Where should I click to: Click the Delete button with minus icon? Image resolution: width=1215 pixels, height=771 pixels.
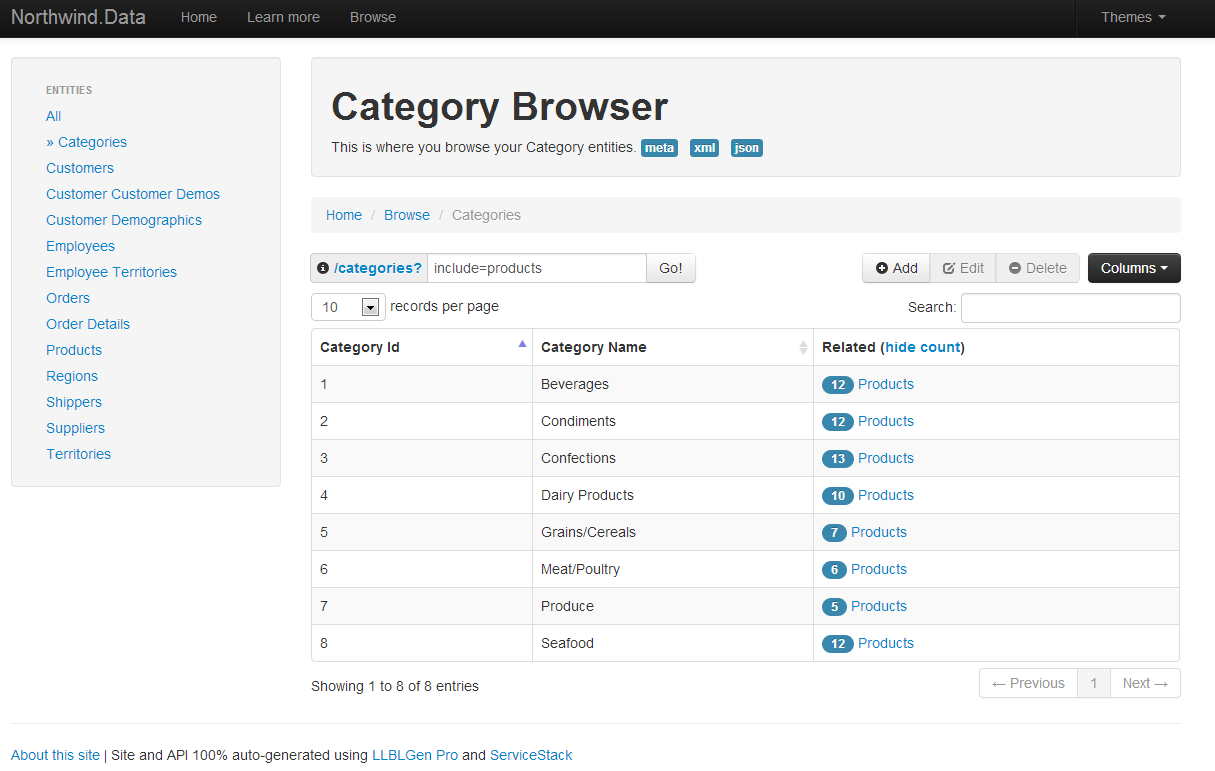[x=1037, y=268]
